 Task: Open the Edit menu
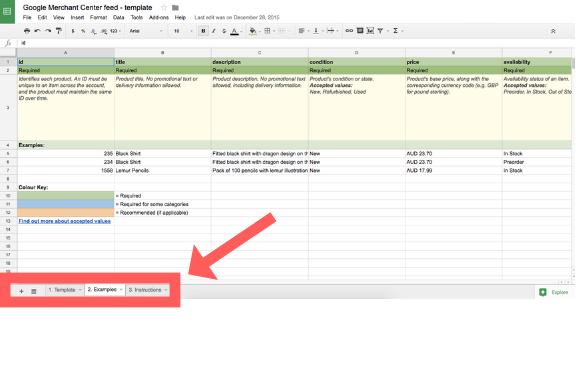click(x=42, y=17)
